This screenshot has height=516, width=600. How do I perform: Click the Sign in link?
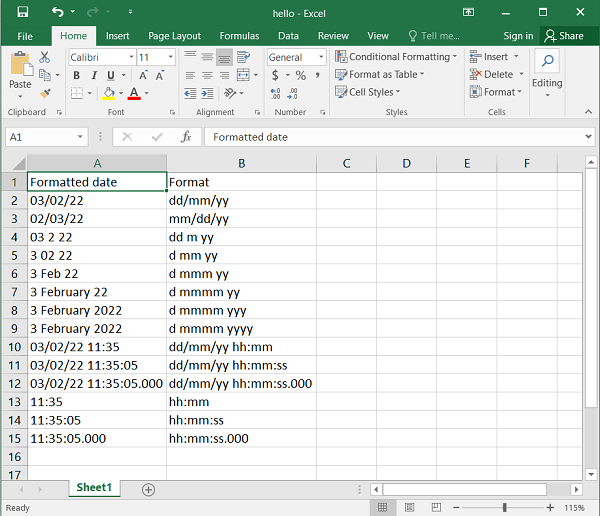tap(517, 36)
